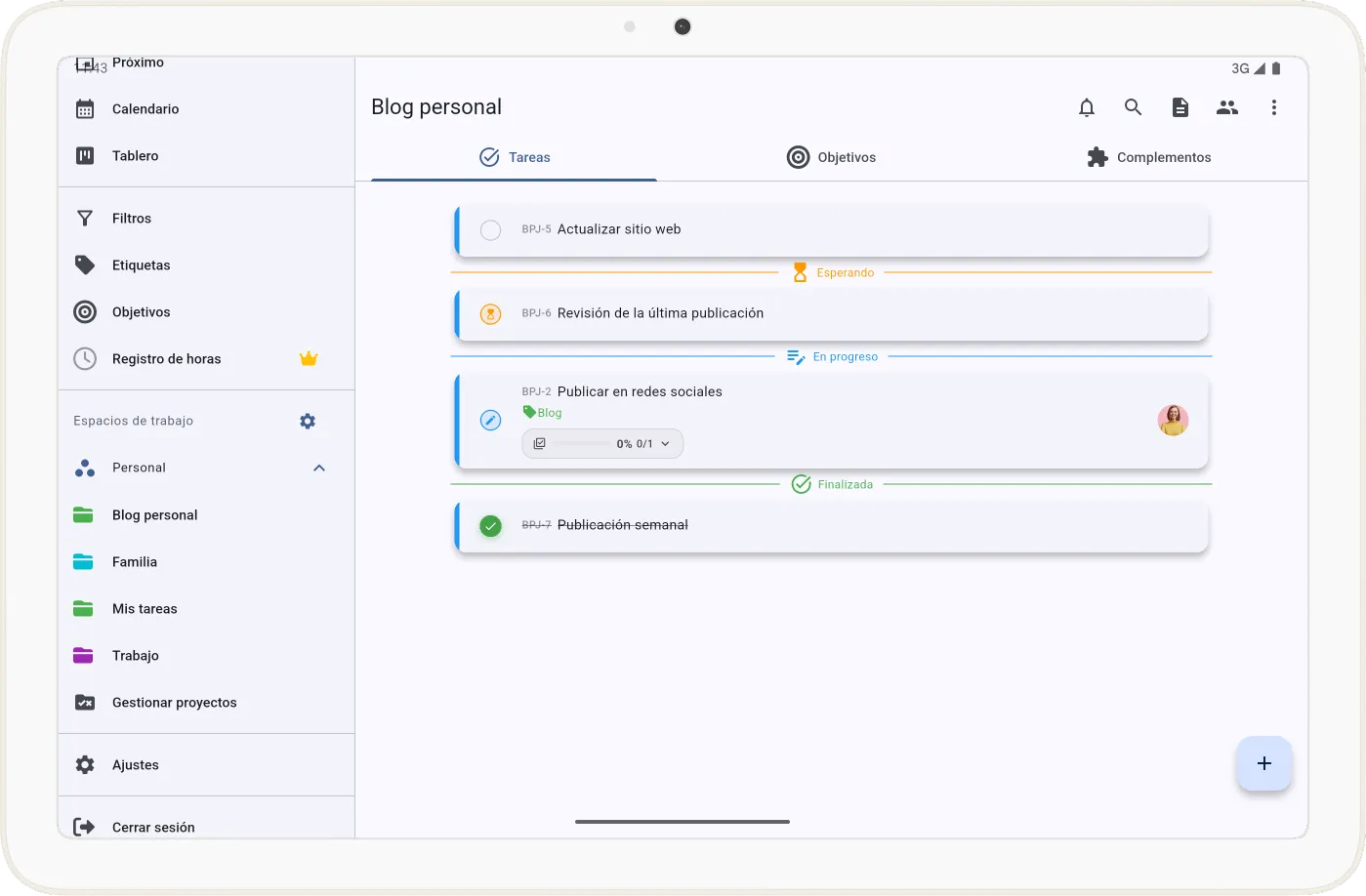Click the add task plus button
The image size is (1366, 896).
pos(1263,763)
